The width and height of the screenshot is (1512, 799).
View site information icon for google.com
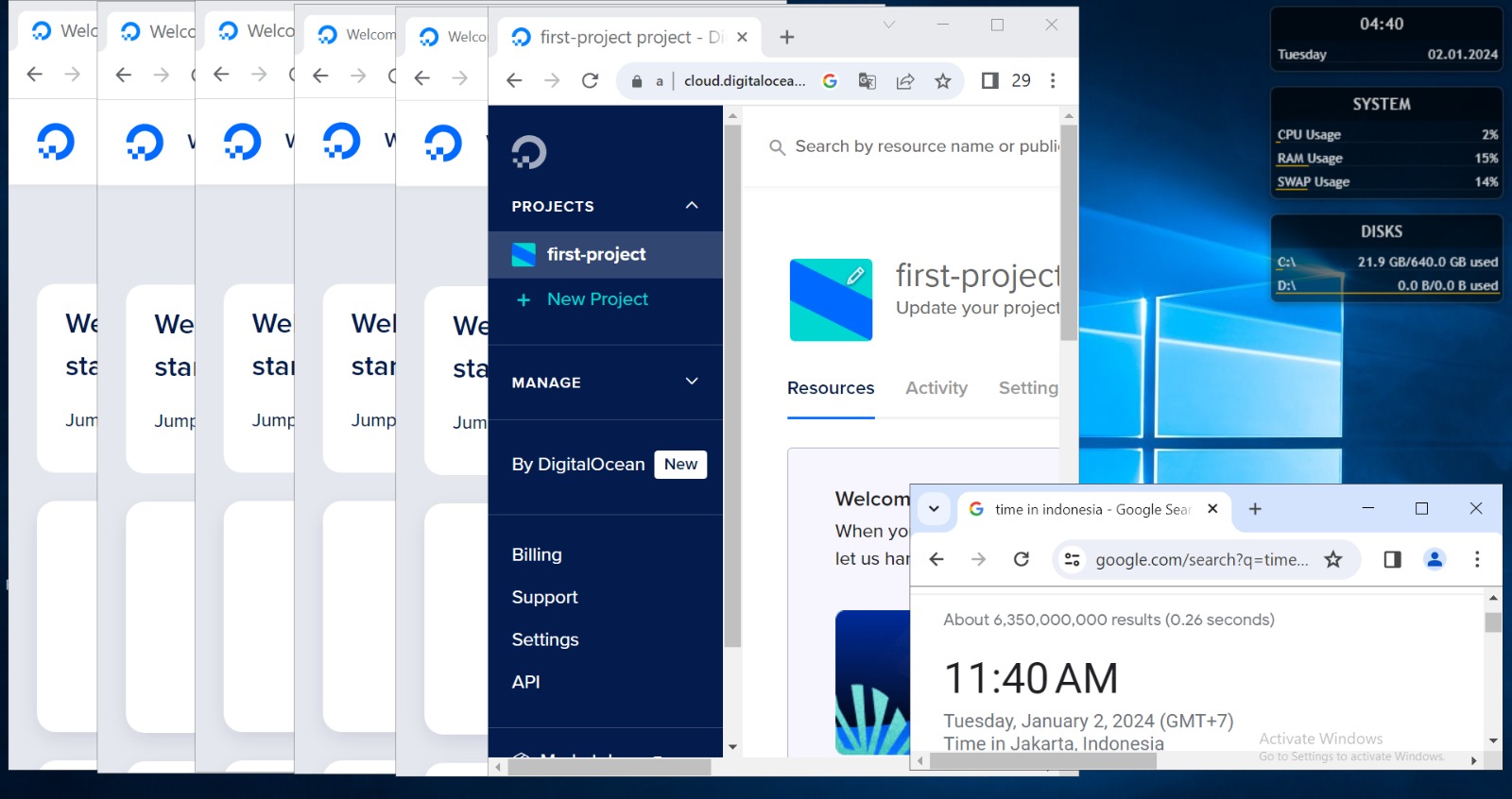(x=1073, y=560)
